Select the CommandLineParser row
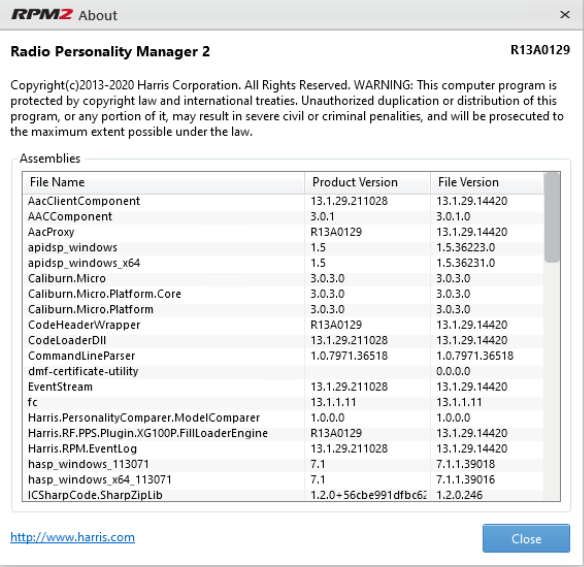 coord(283,356)
